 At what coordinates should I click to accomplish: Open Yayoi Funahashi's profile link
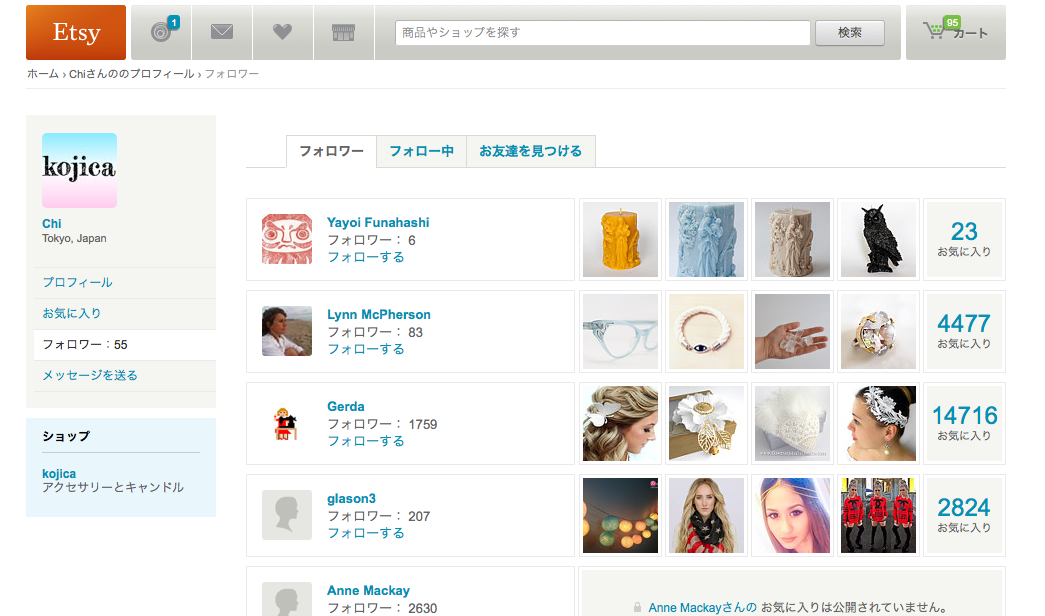click(378, 223)
